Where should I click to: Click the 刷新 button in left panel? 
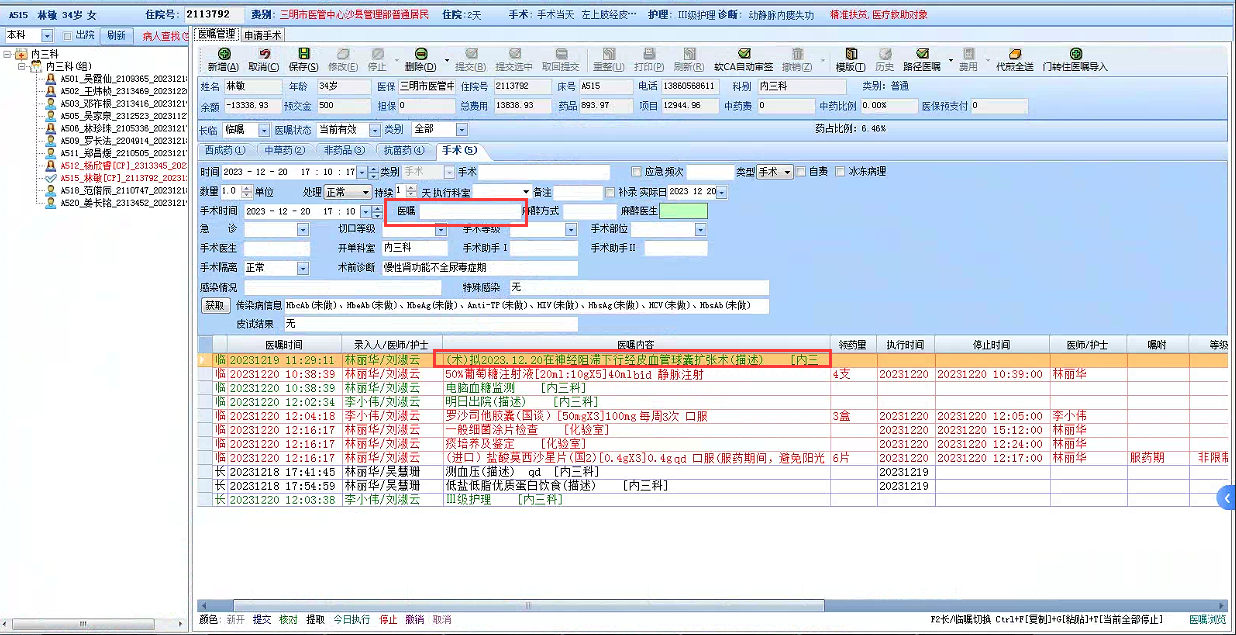(116, 35)
